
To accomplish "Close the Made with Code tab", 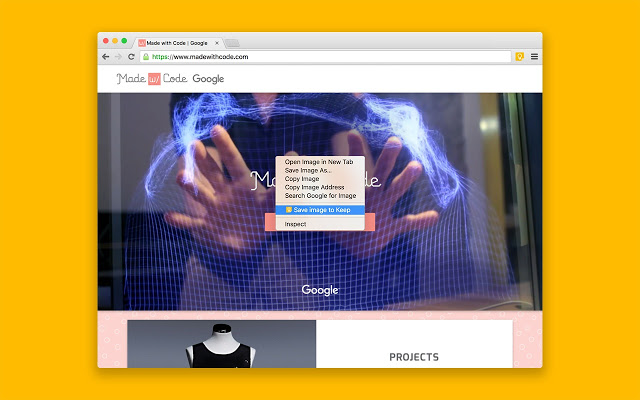I will click(x=217, y=43).
